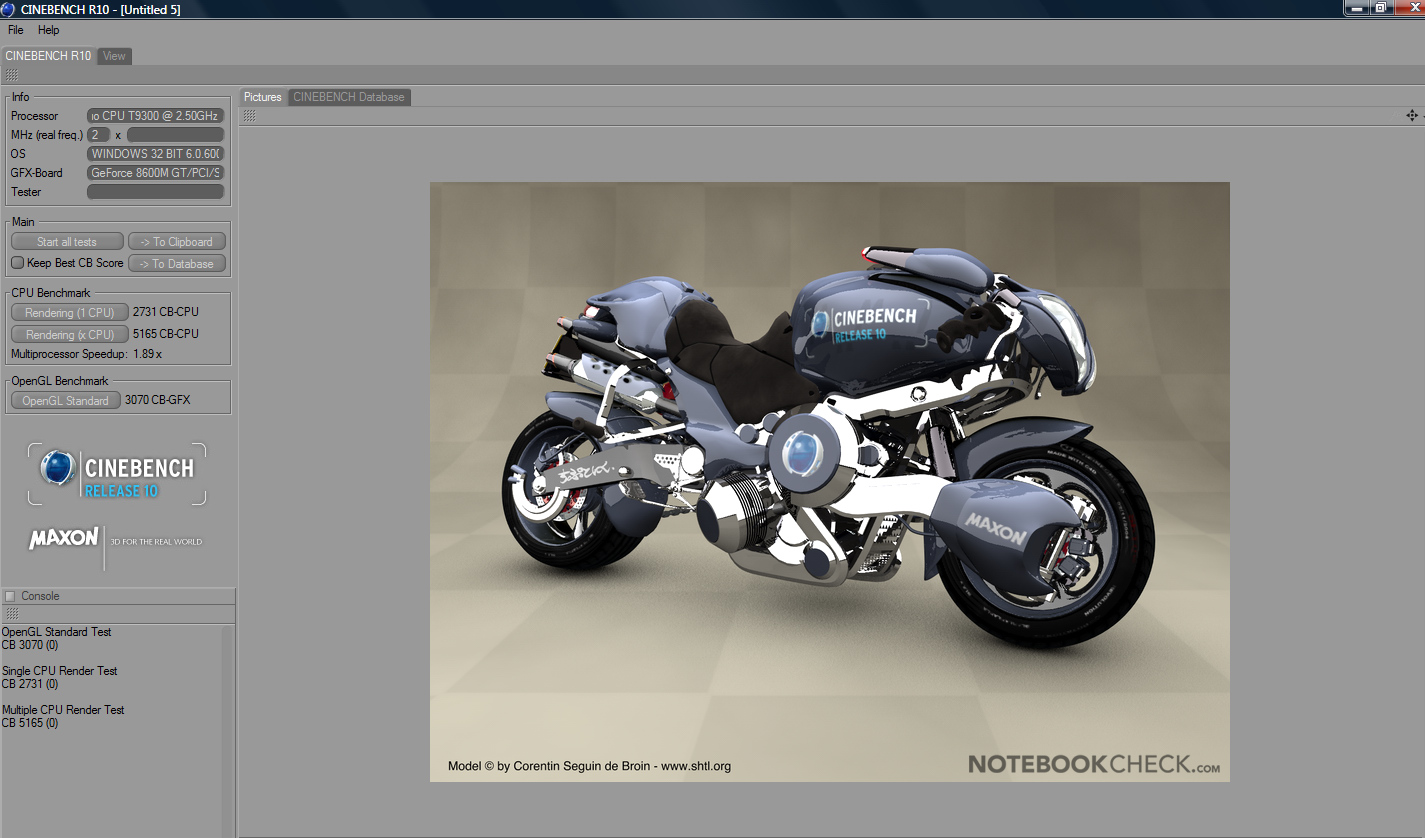
Task: Open the Help menu
Action: pyautogui.click(x=49, y=30)
